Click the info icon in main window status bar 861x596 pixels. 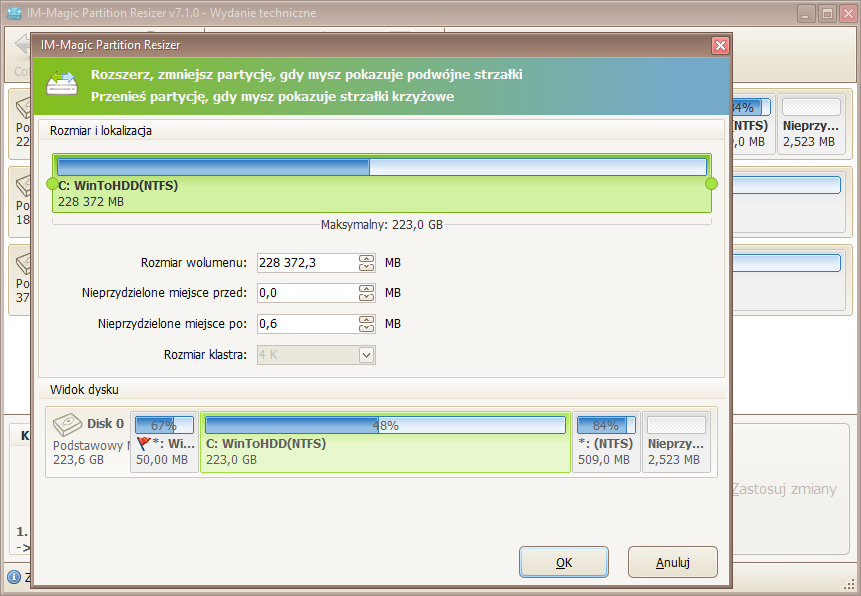click(x=14, y=577)
